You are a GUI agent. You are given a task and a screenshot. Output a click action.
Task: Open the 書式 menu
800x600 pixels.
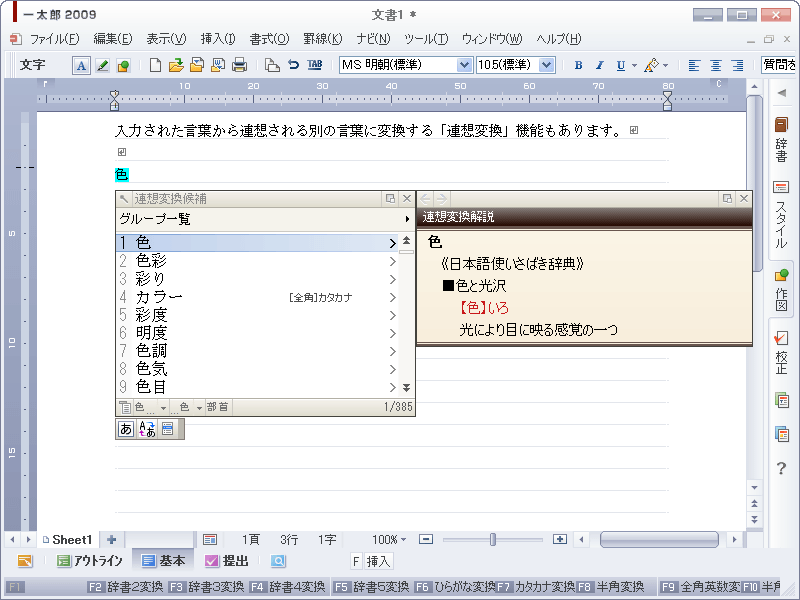click(268, 39)
